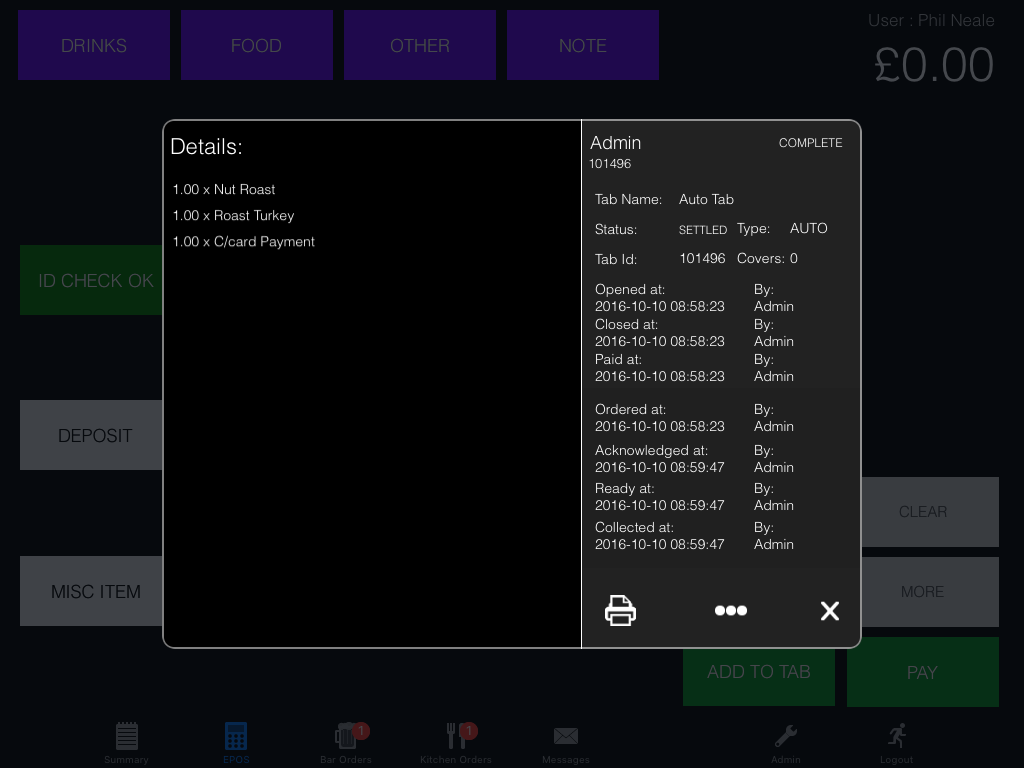Open more options with three dots icon
The height and width of the screenshot is (768, 1024).
pyautogui.click(x=730, y=611)
